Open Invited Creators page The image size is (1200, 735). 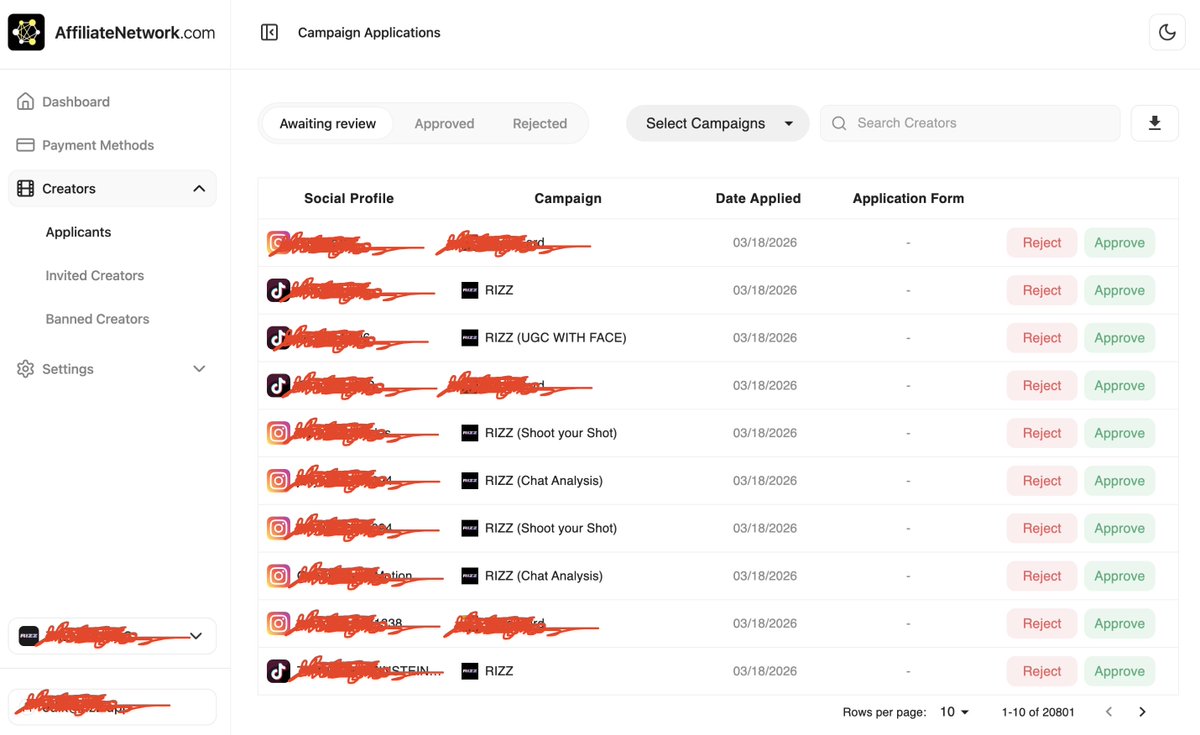(x=95, y=275)
